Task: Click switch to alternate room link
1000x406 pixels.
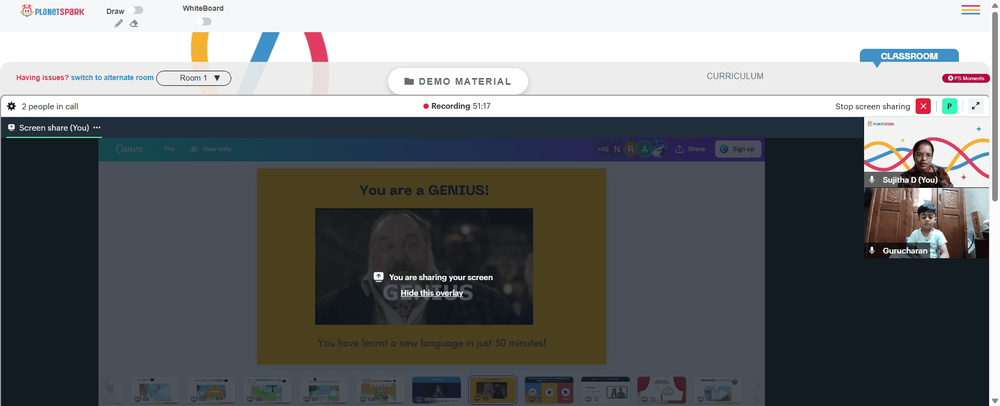Action: [112, 78]
